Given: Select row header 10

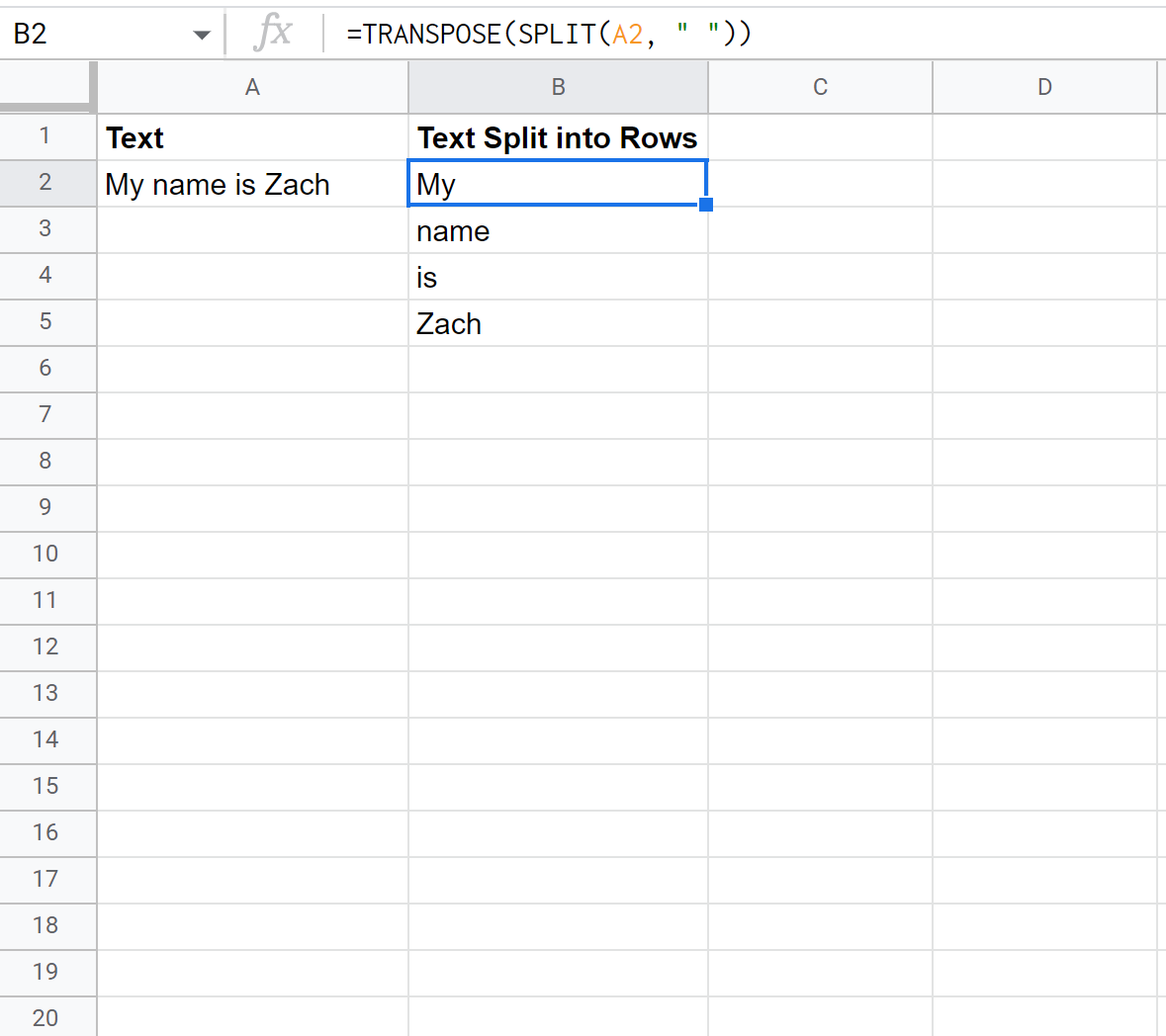Looking at the screenshot, I should [47, 555].
